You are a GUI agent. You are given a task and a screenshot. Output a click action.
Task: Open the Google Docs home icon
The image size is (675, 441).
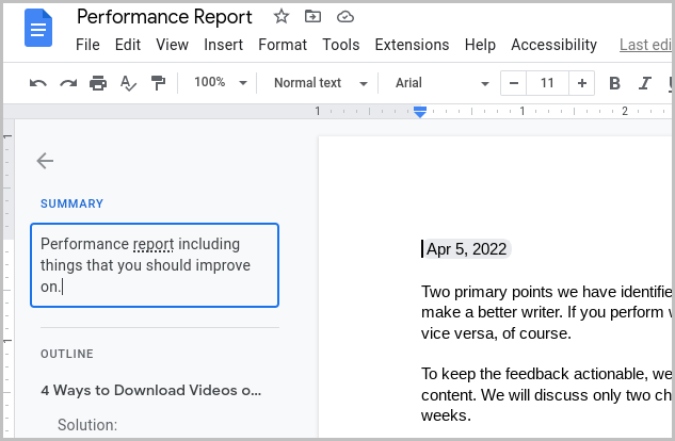(38, 28)
